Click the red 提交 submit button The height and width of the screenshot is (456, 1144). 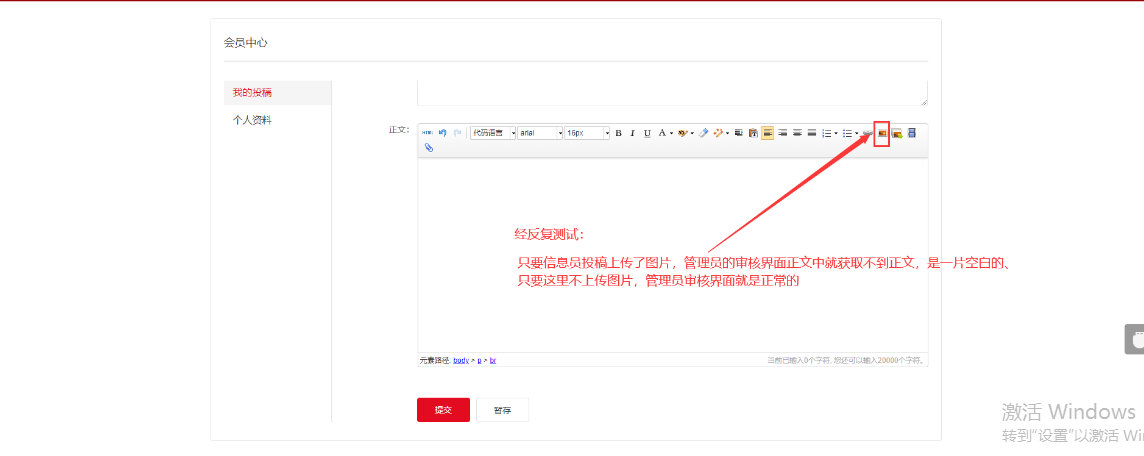click(x=443, y=410)
